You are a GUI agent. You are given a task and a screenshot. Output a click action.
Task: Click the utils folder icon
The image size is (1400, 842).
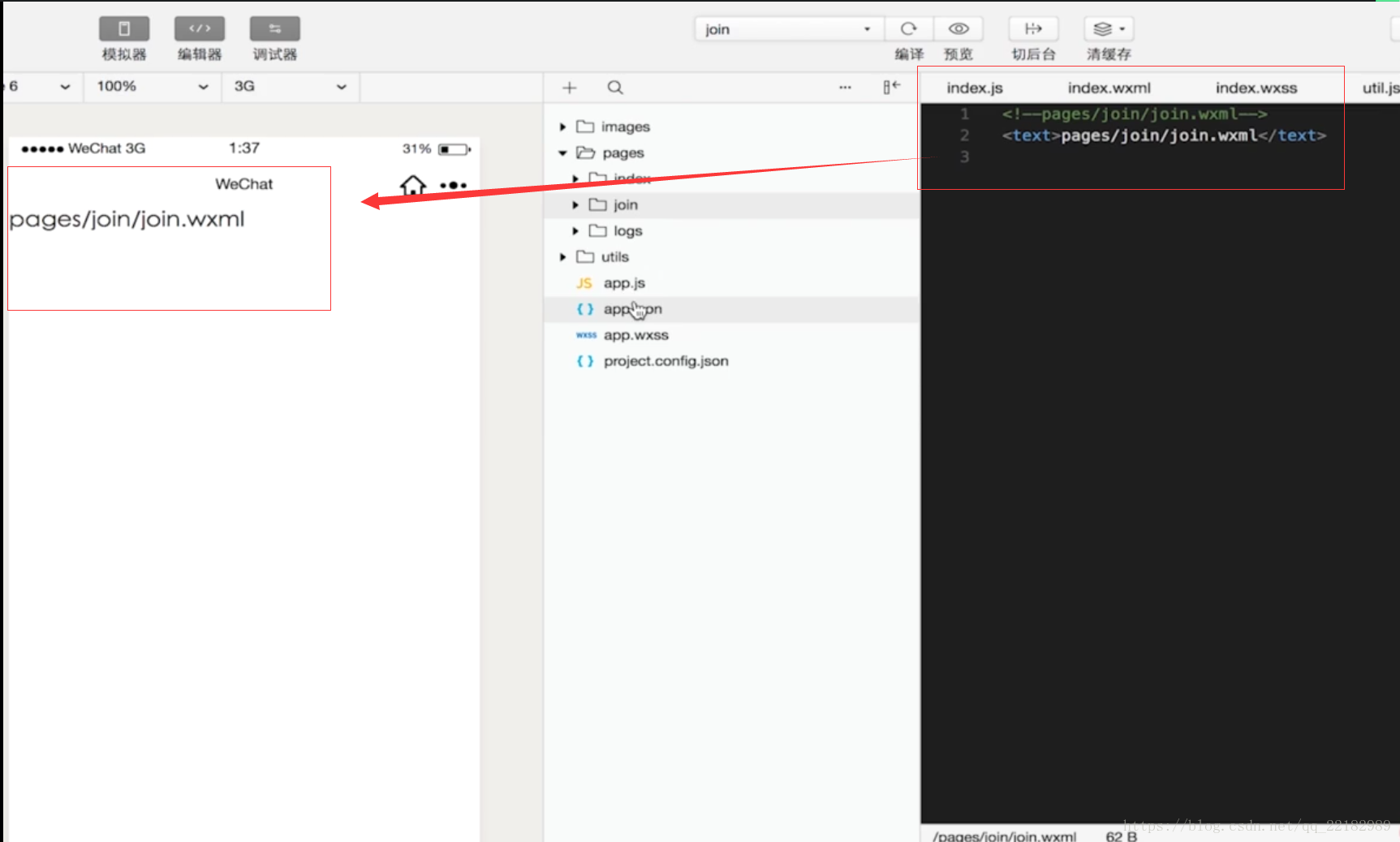pyautogui.click(x=585, y=257)
